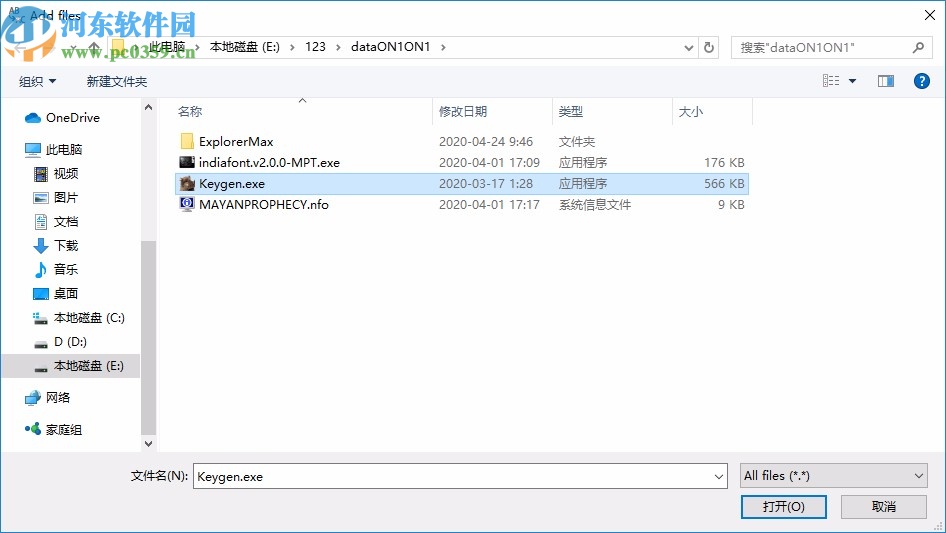Viewport: 946px width, 533px height.
Task: Click the 566 KB size cell
Action: click(x=724, y=184)
